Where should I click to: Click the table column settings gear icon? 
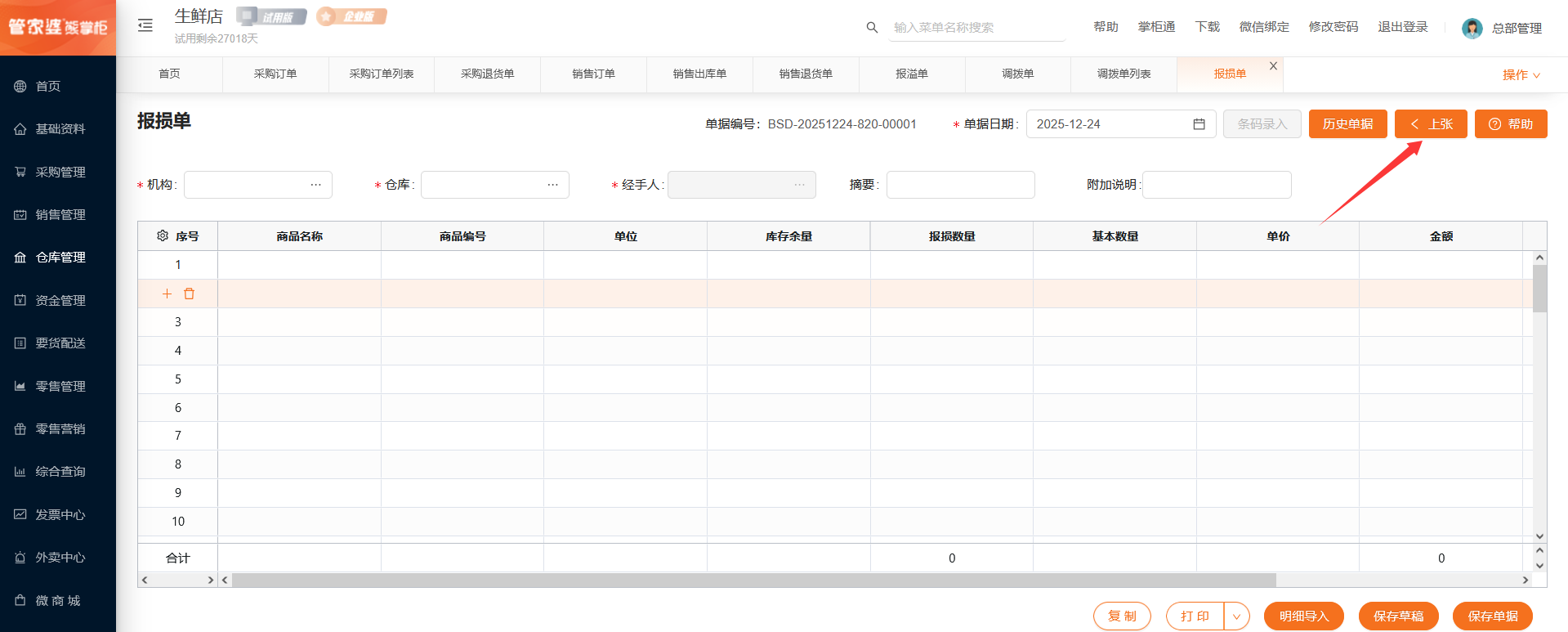tap(163, 235)
